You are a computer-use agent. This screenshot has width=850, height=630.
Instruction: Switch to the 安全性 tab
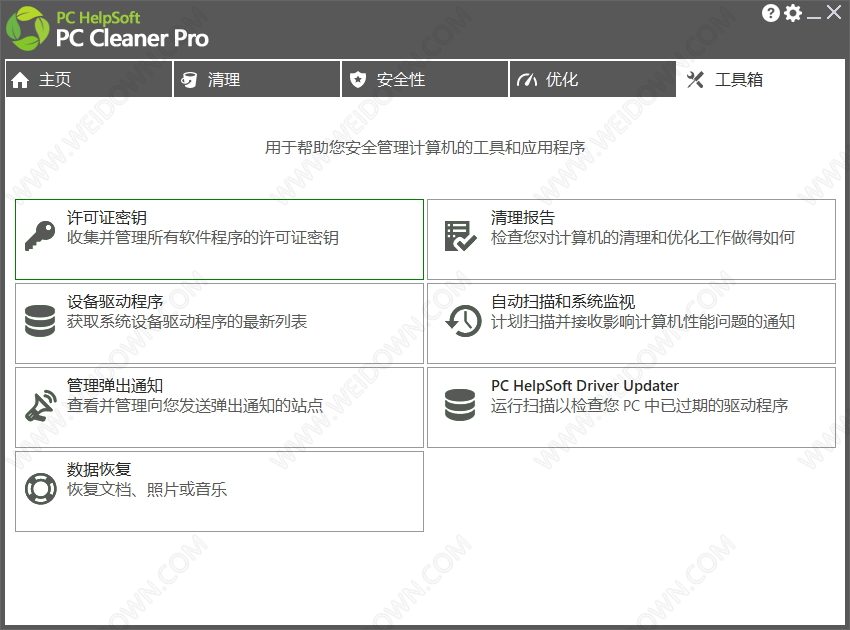tap(425, 79)
